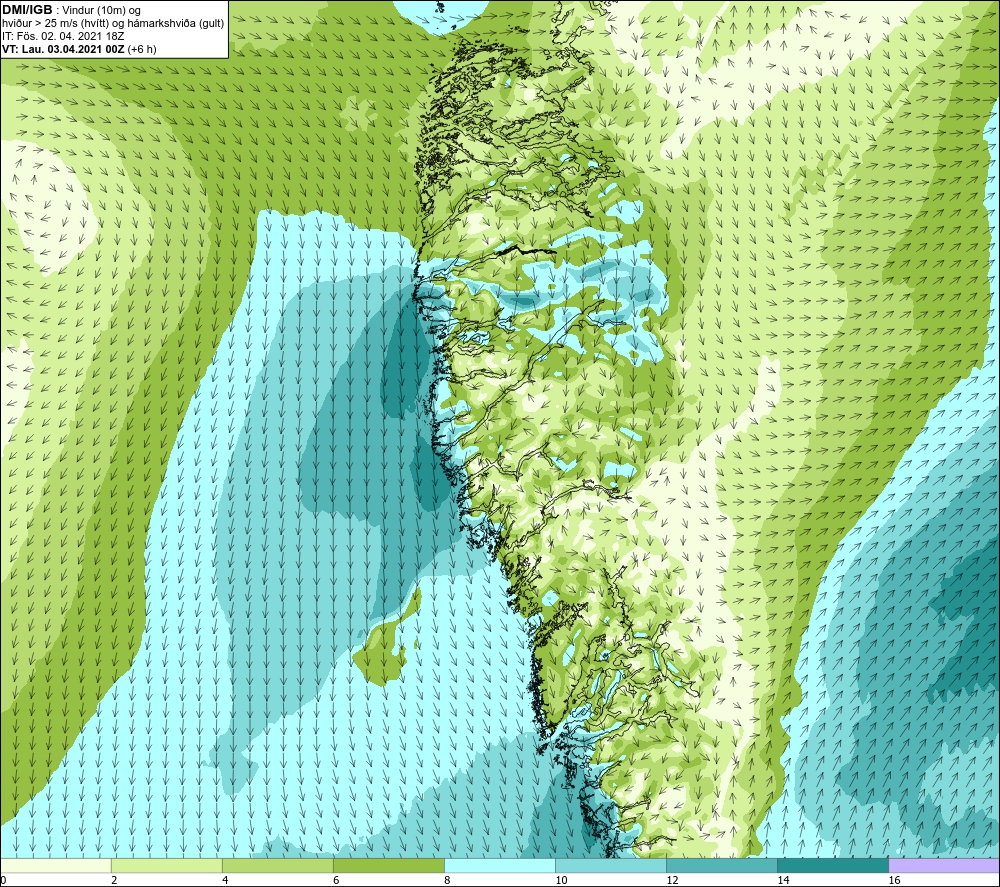
Task: Click the legend label "12"
Action: tap(672, 880)
